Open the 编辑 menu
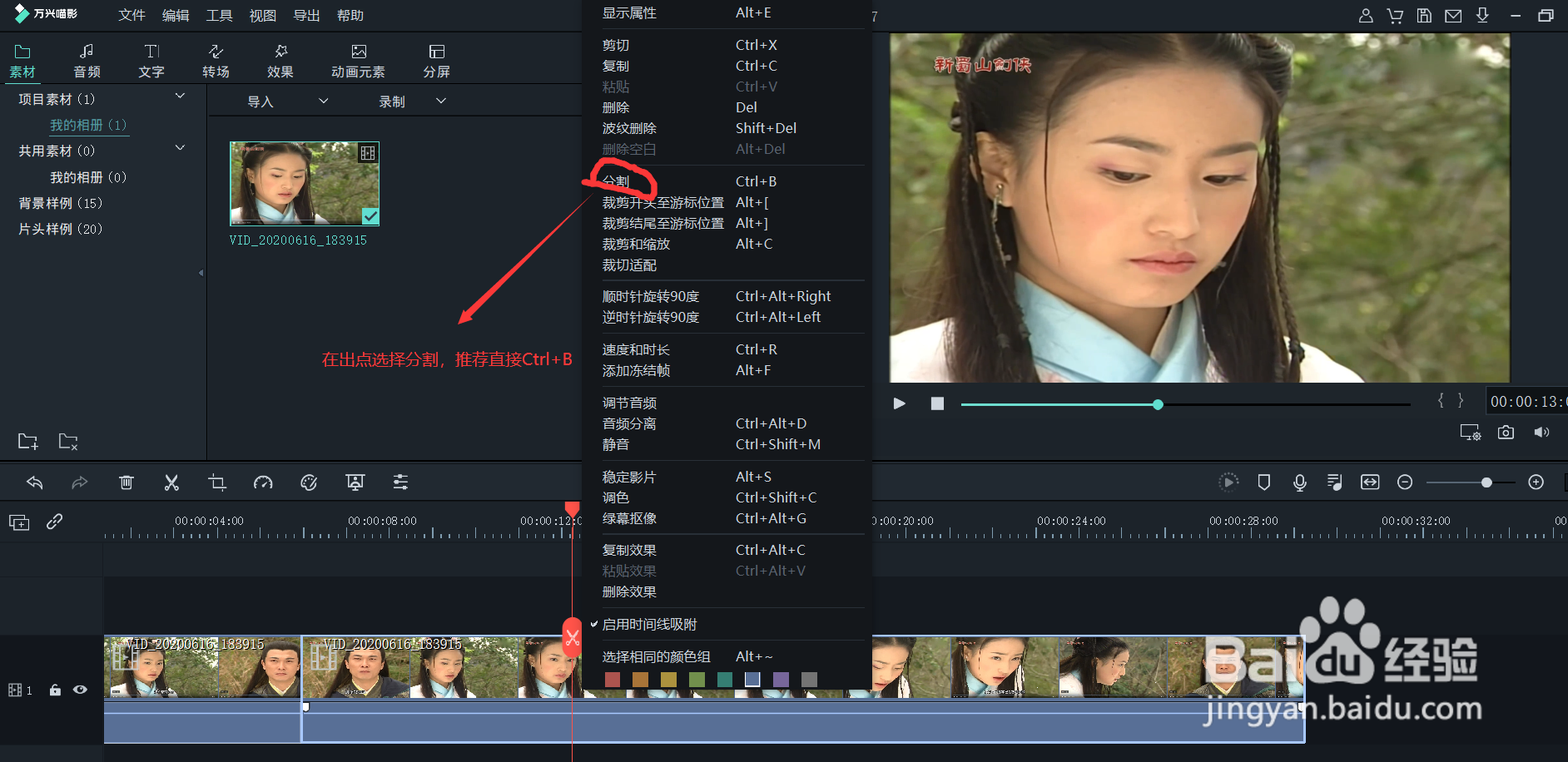The height and width of the screenshot is (762, 1568). pos(176,16)
